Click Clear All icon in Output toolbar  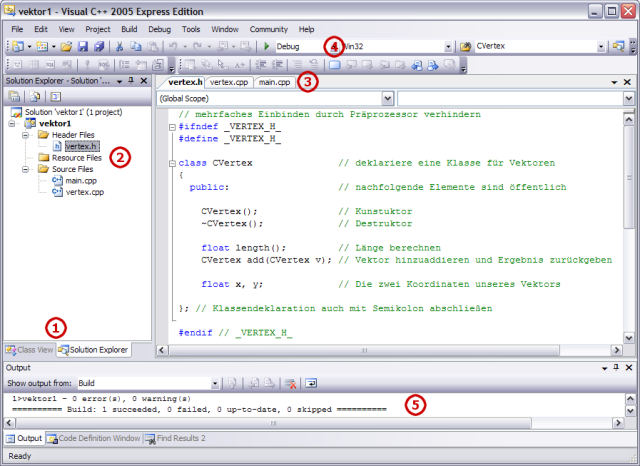click(x=291, y=383)
